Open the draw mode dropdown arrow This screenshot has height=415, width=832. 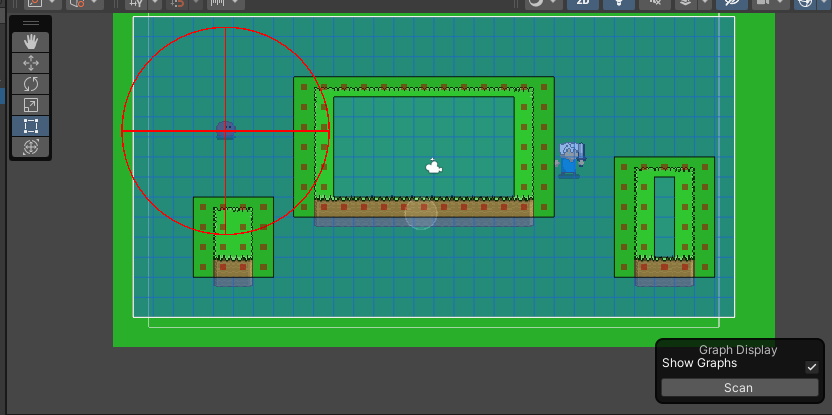point(553,3)
